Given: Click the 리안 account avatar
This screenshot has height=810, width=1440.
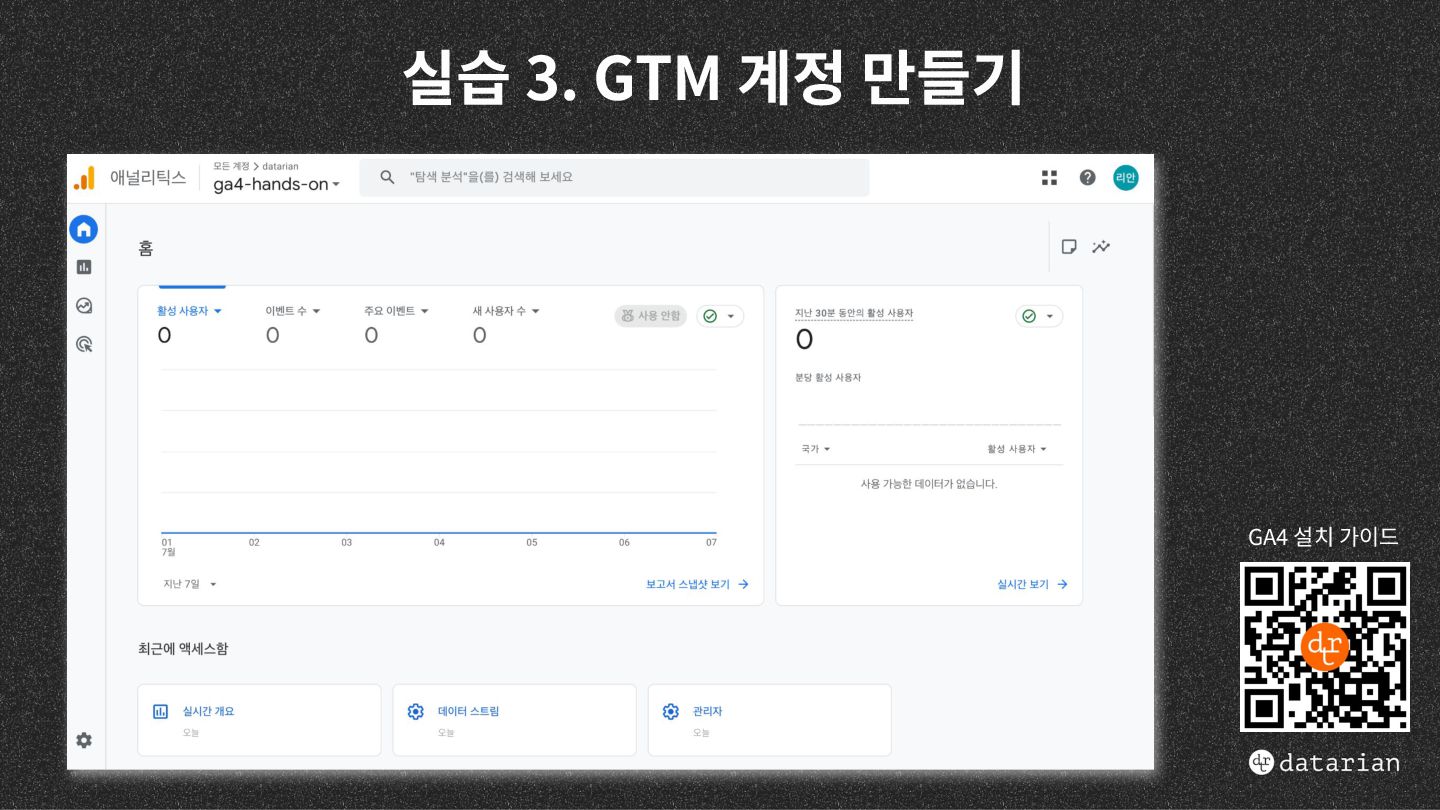Looking at the screenshot, I should pos(1126,178).
